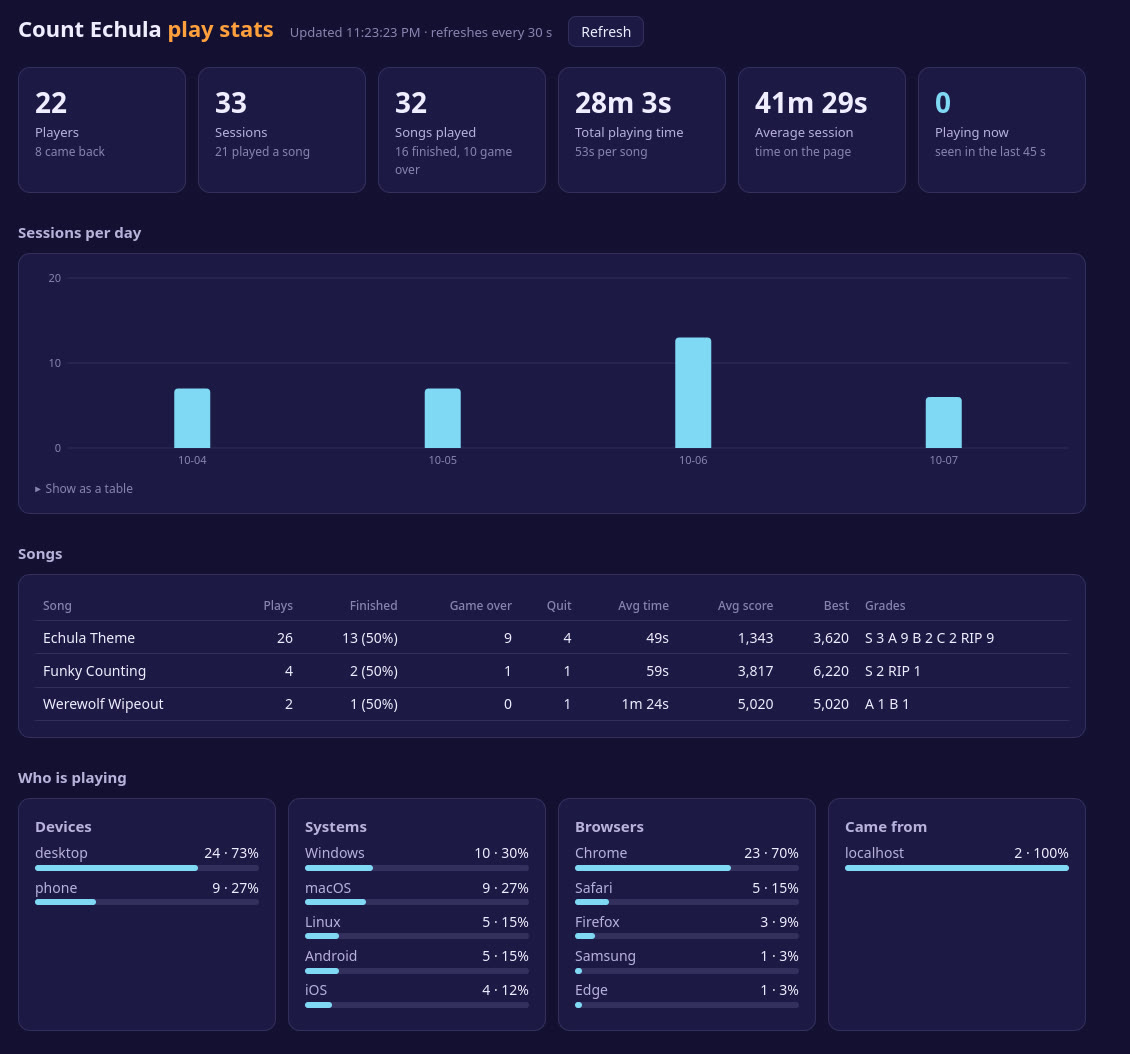Screen dimensions: 1130x1054
Task: Click the 10-06 sessions bar
Action: [693, 393]
